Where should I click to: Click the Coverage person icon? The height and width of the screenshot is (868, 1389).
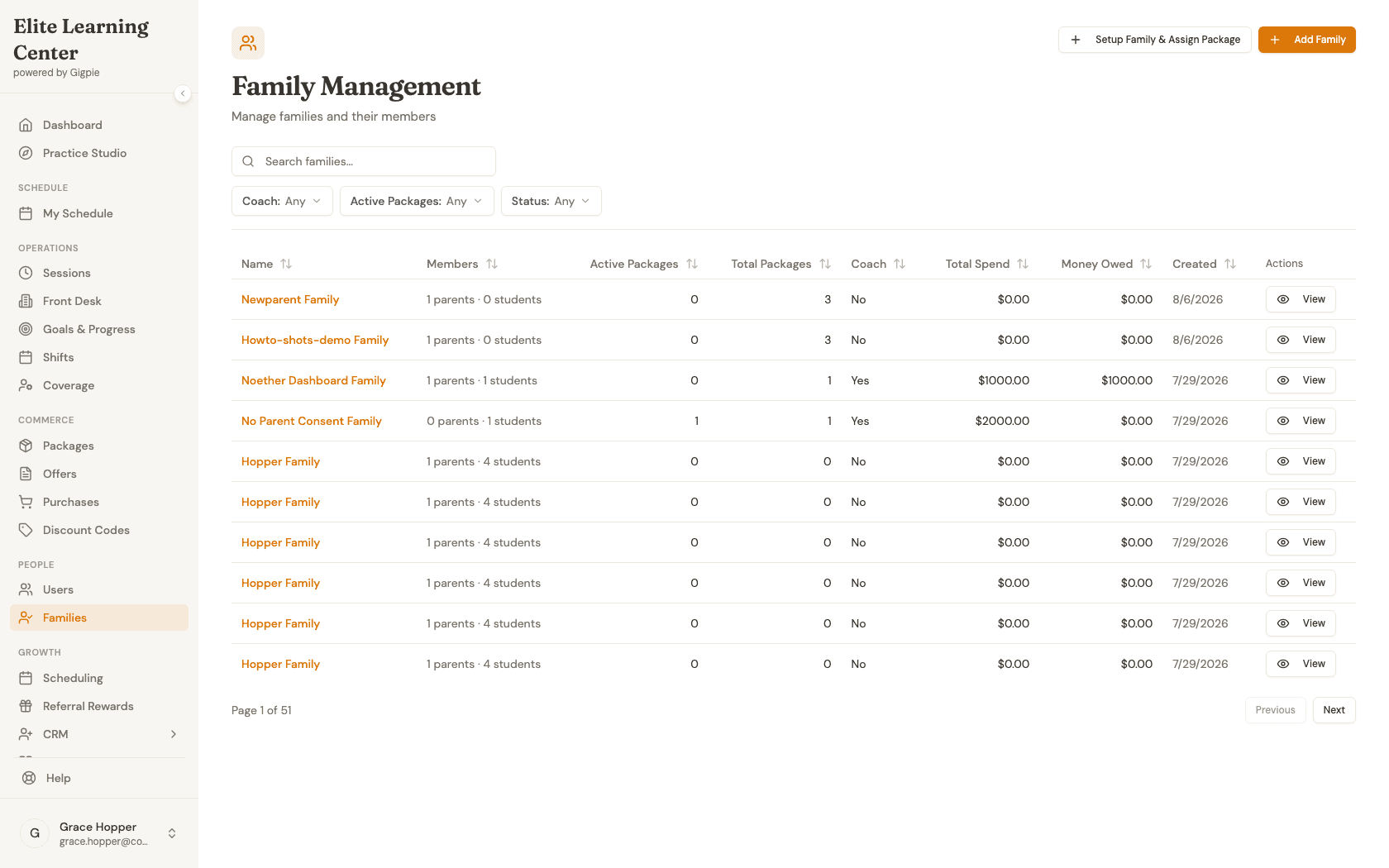point(26,385)
